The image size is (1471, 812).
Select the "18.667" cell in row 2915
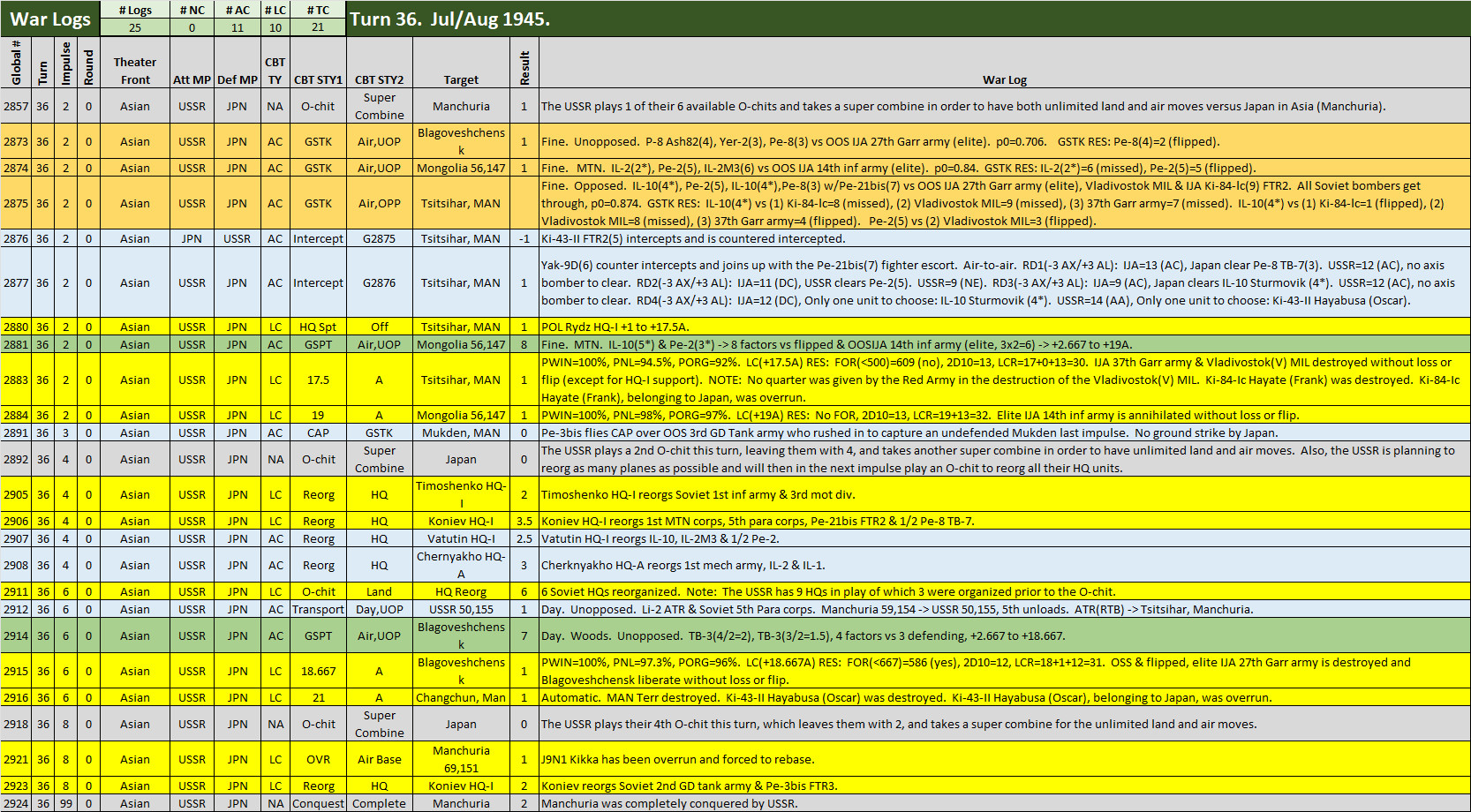(x=318, y=671)
